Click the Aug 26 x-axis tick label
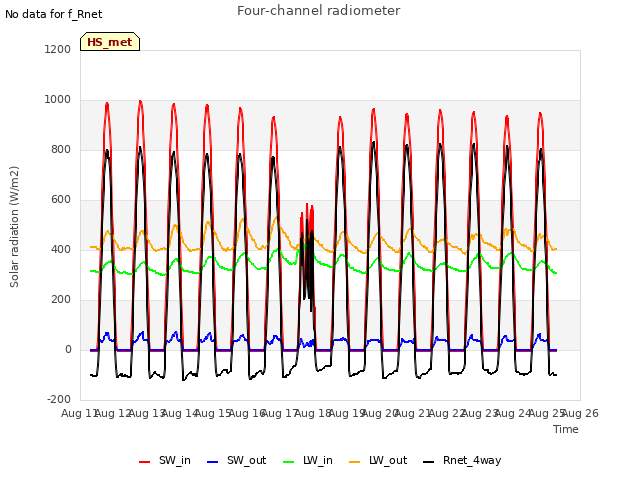This screenshot has height=480, width=640. 580,413
